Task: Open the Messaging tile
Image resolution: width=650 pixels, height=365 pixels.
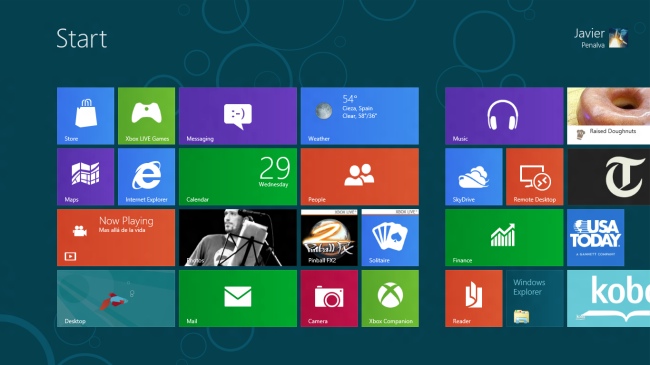Action: (238, 116)
